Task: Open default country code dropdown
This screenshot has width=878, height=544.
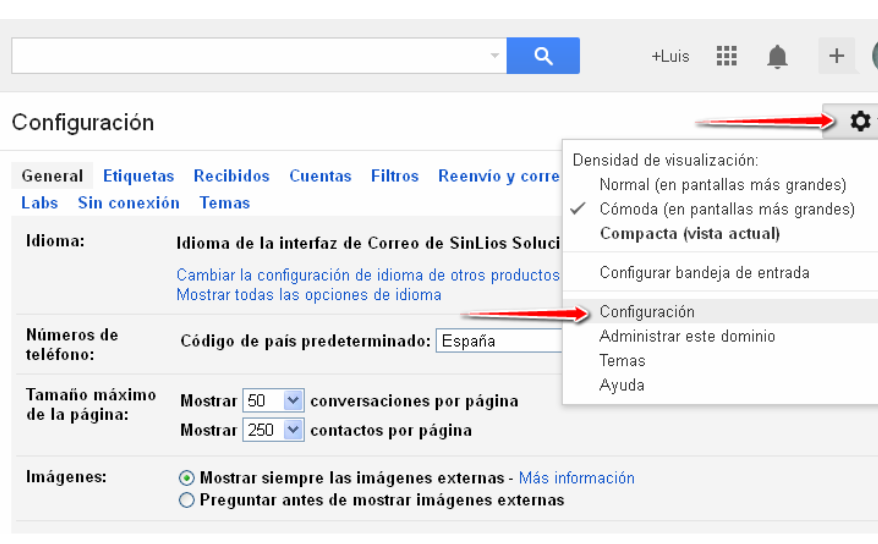Action: tap(500, 340)
